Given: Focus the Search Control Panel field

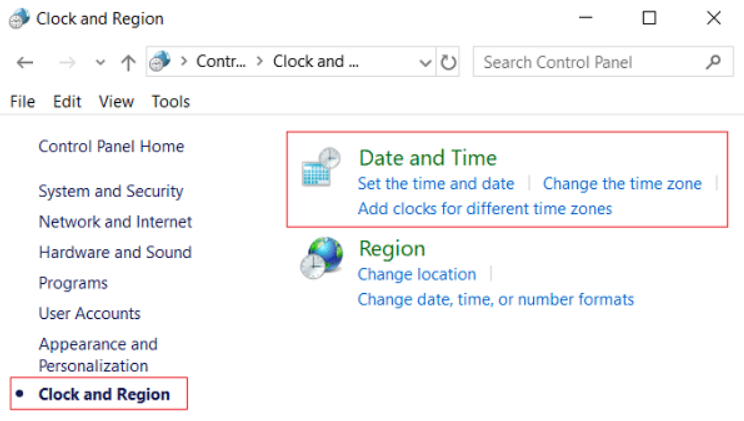Looking at the screenshot, I should [590, 62].
